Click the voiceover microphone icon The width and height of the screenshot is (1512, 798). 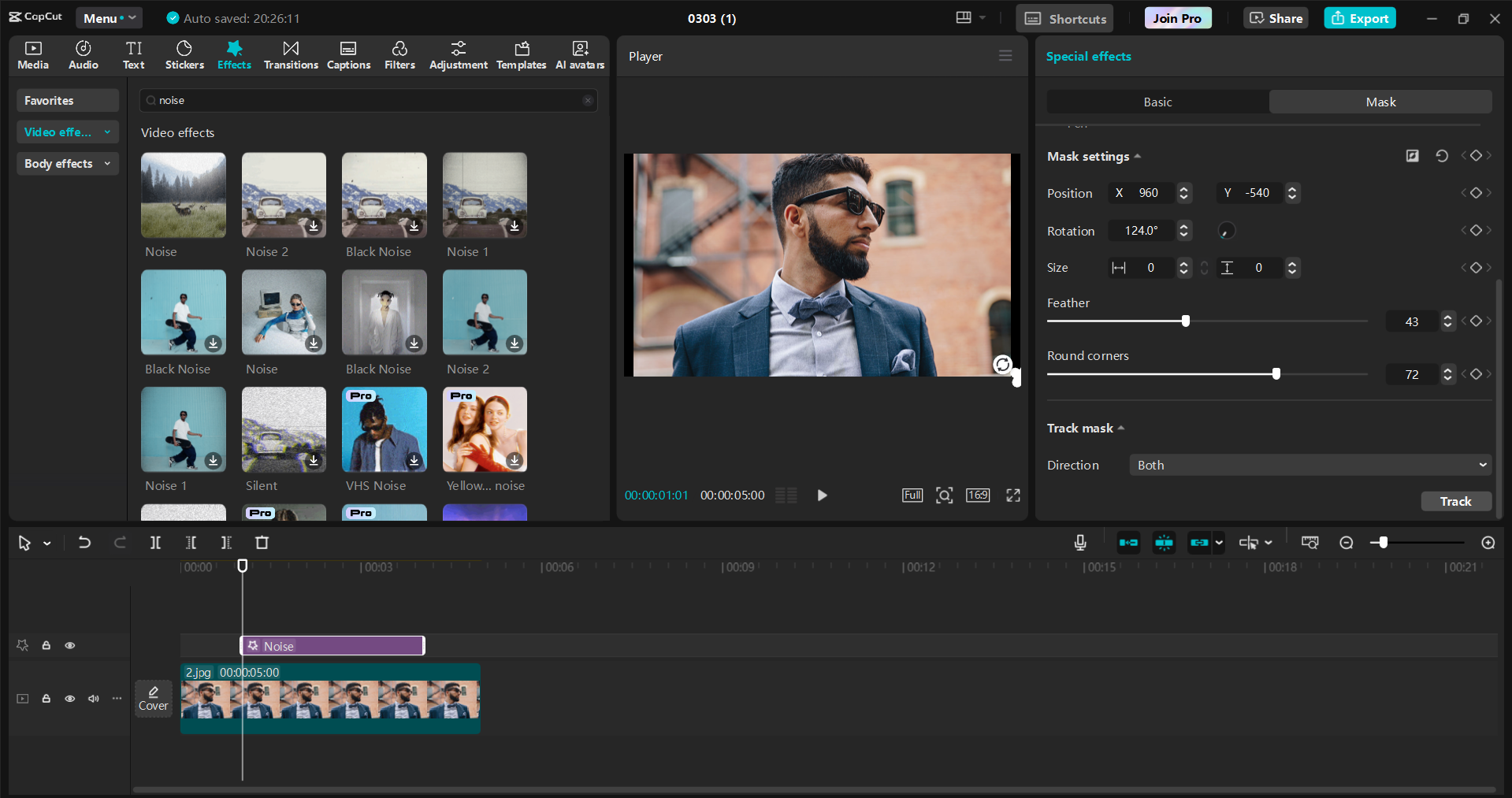point(1079,542)
